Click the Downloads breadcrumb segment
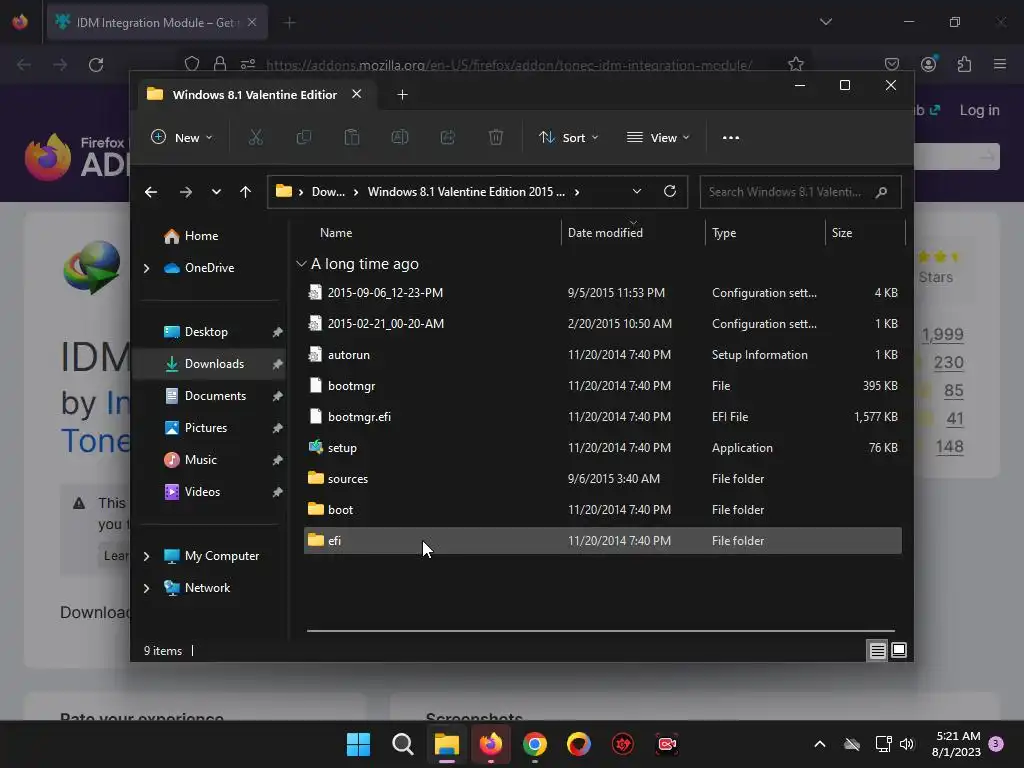 (x=328, y=192)
